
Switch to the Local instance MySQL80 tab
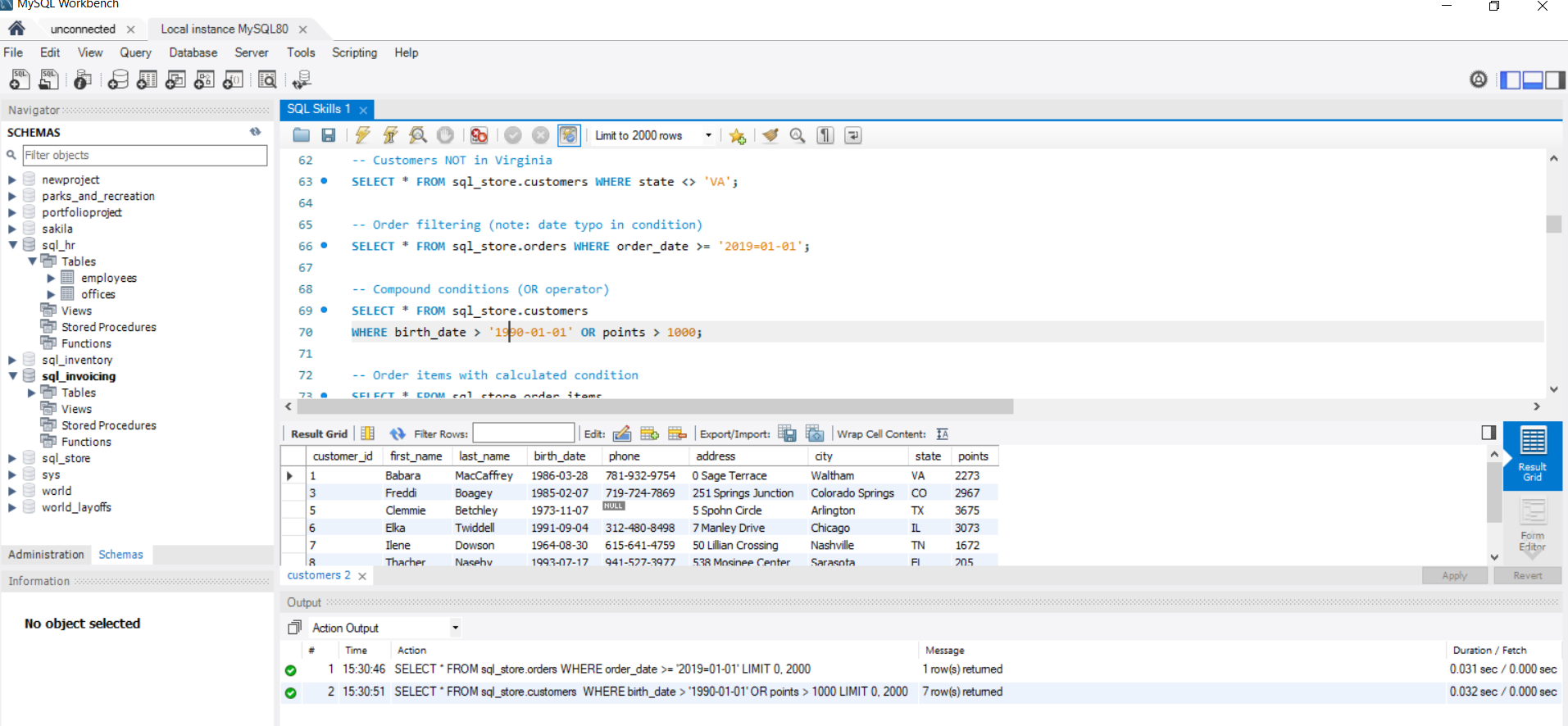tap(225, 29)
